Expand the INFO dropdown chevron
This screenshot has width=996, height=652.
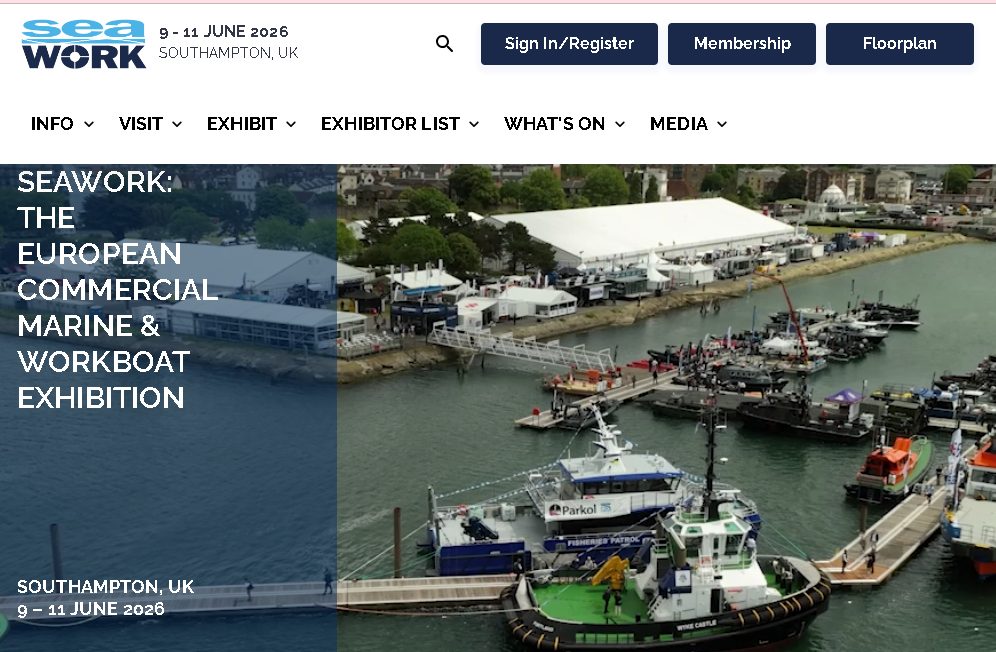pos(89,124)
